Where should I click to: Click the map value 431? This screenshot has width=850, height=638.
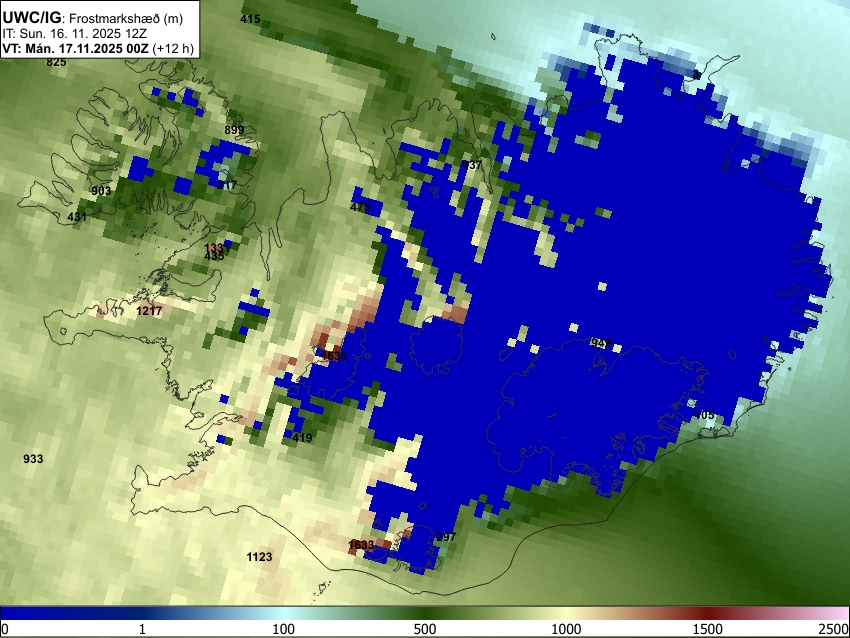[x=77, y=217]
